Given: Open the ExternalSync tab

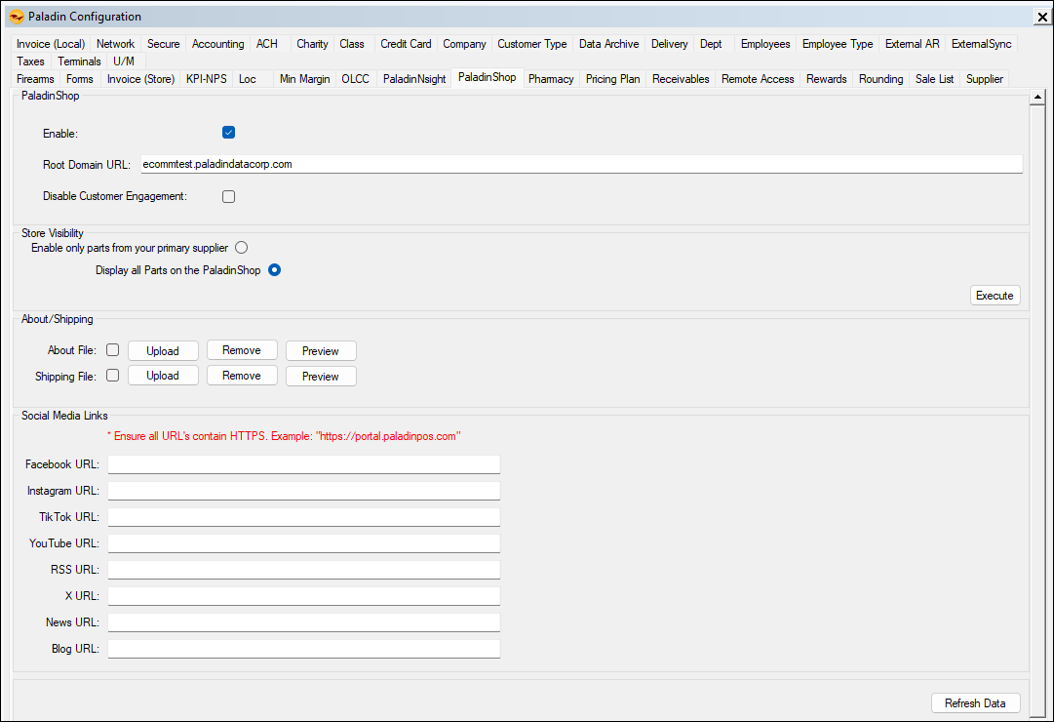Looking at the screenshot, I should coord(981,44).
